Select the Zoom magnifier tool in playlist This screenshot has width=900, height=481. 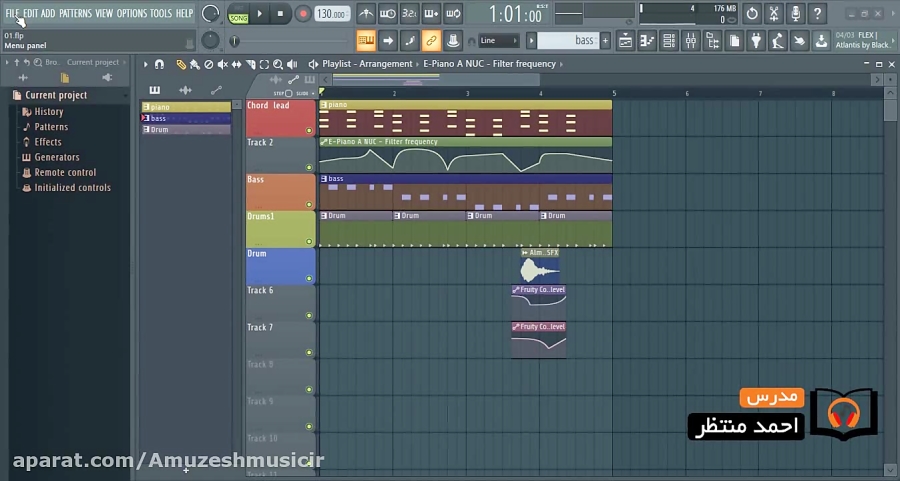click(x=278, y=65)
